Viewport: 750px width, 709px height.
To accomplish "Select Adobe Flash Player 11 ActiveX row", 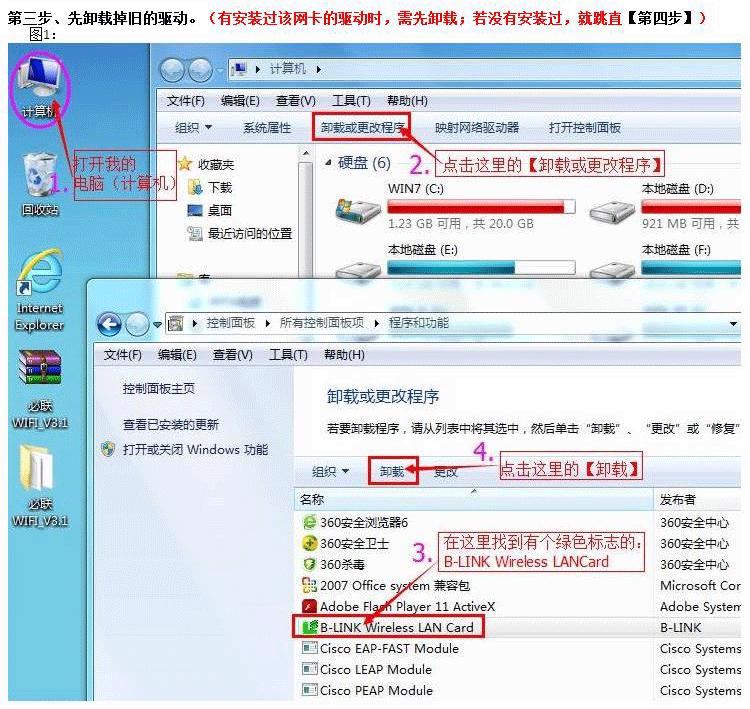I will coord(518,606).
